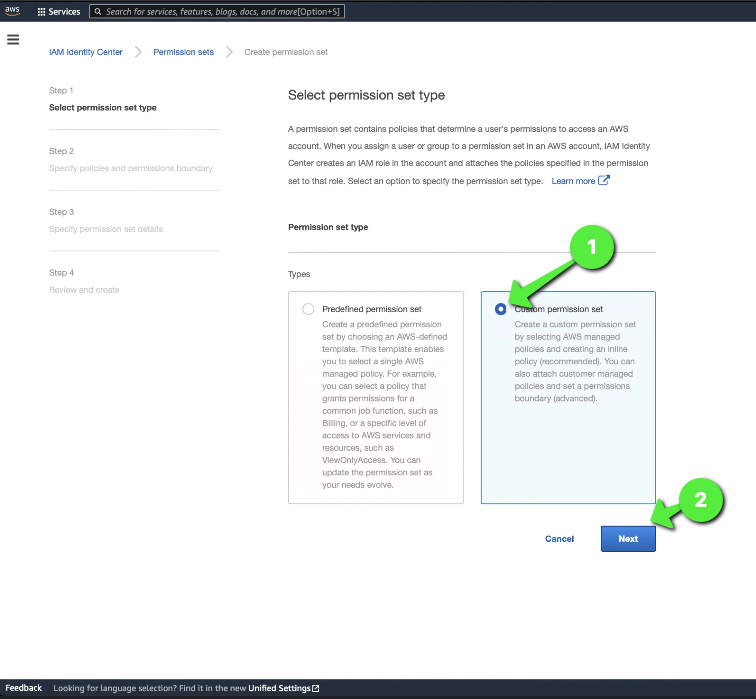Click the AWS logo

(x=13, y=11)
